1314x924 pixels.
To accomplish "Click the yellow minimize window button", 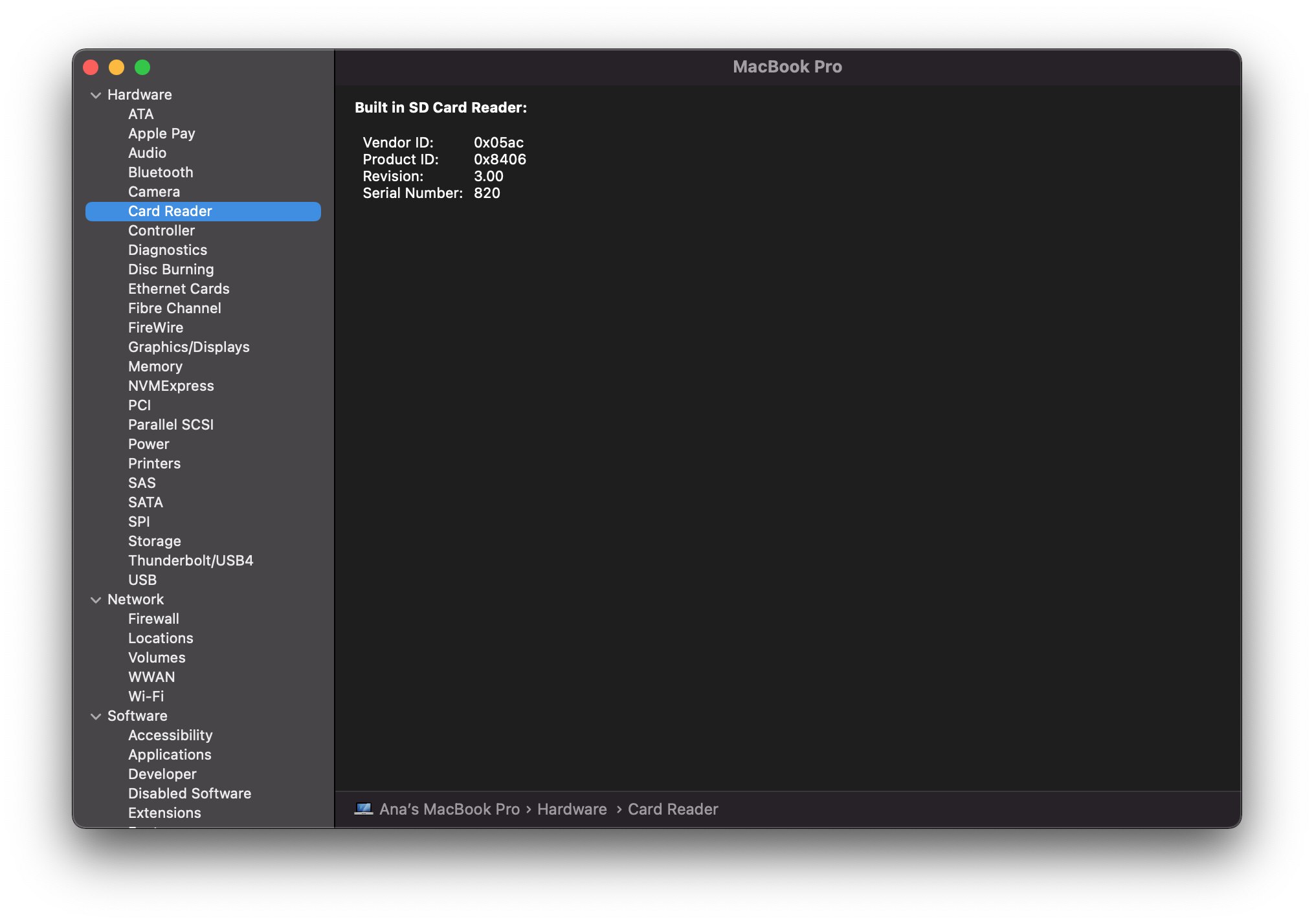I will [117, 67].
